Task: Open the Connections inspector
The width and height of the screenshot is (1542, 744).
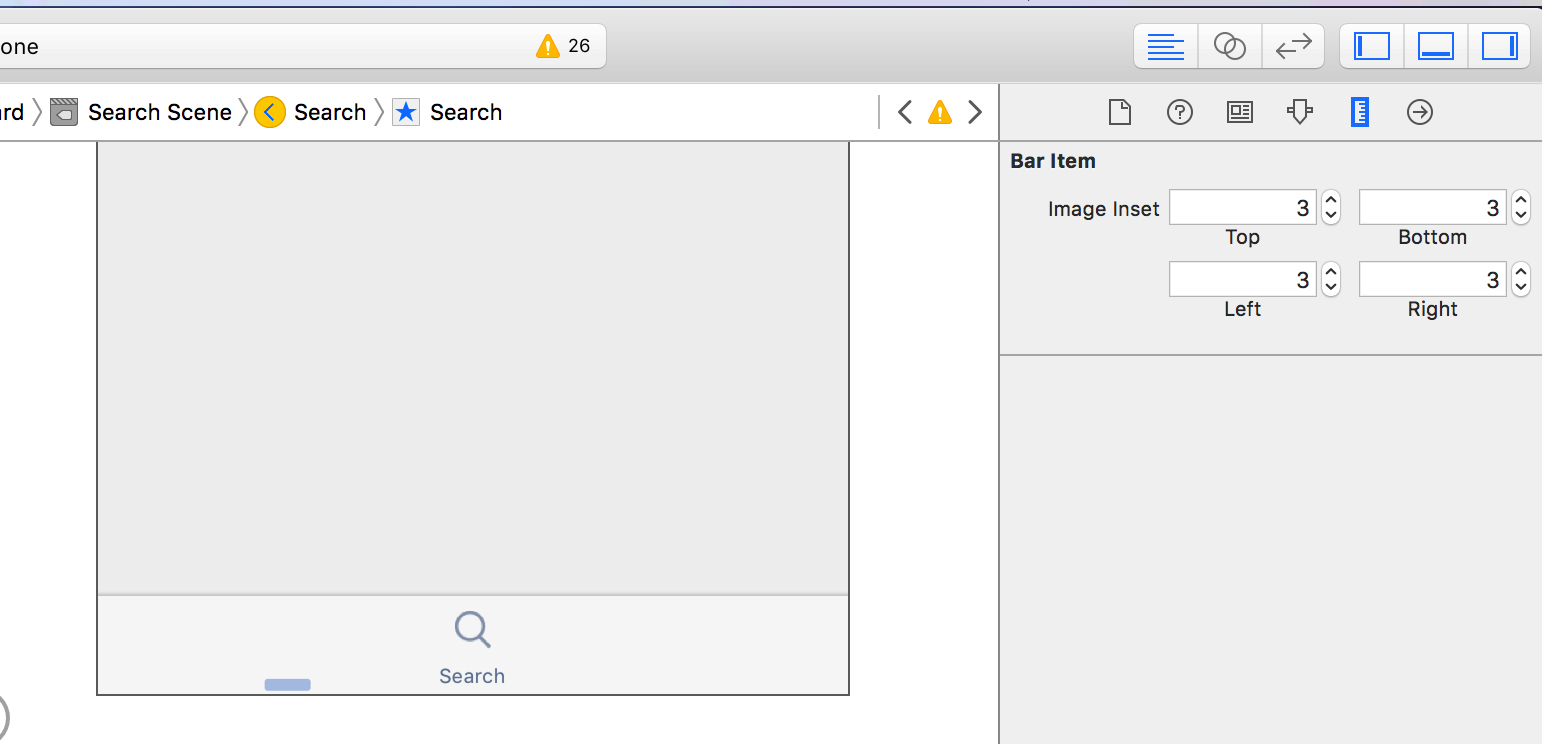Action: coord(1420,112)
